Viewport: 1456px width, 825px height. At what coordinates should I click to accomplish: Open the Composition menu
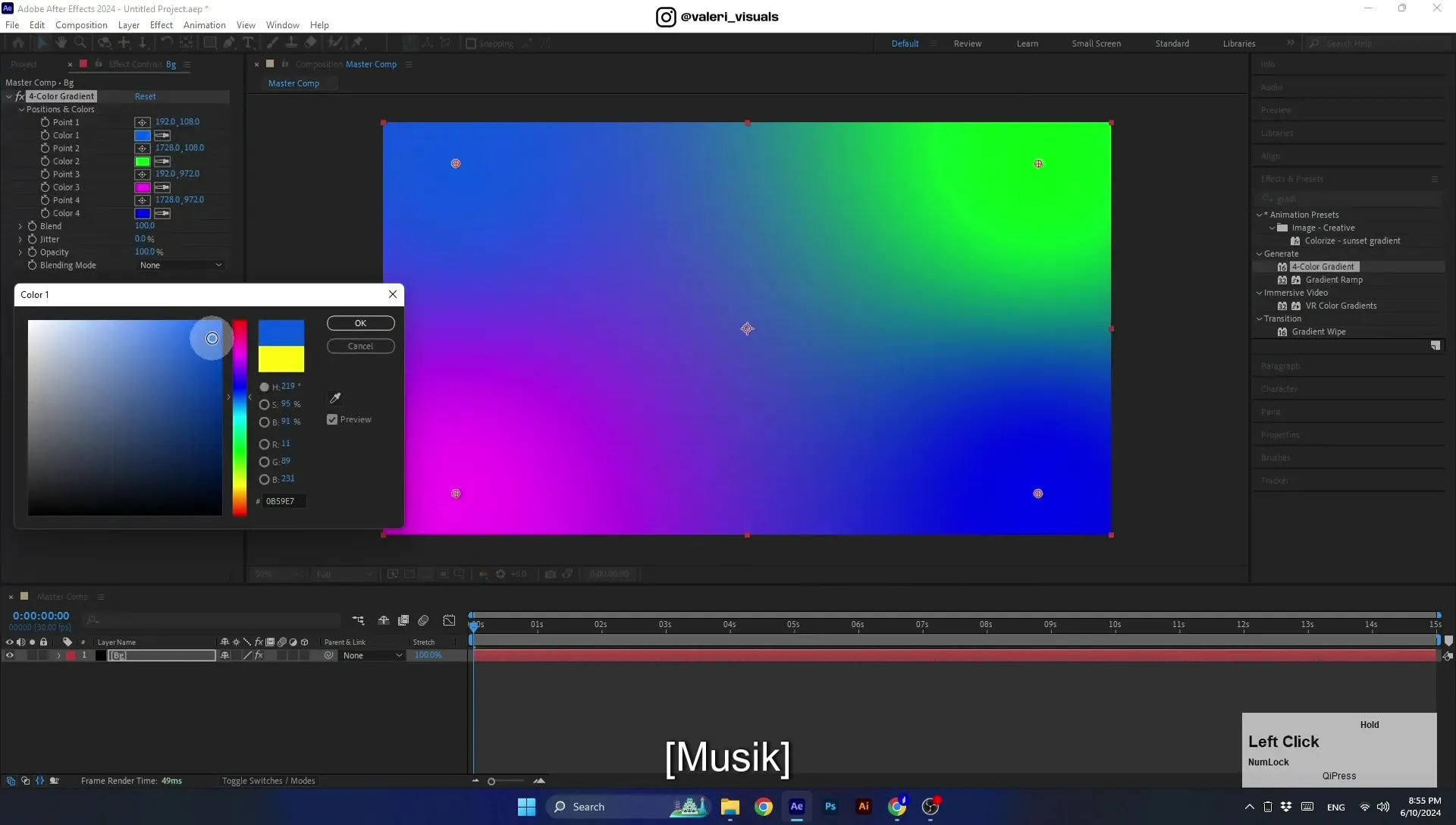81,25
